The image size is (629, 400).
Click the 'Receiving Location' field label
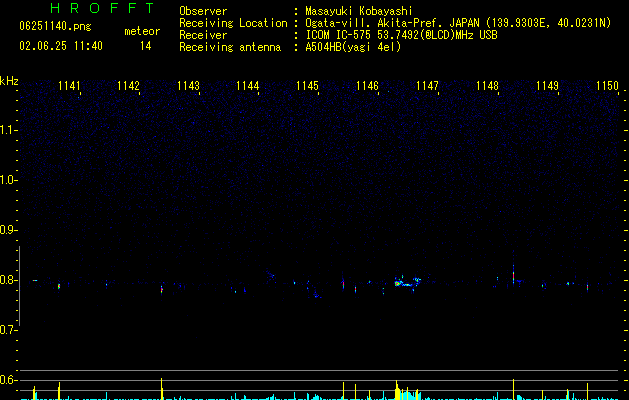[233, 23]
